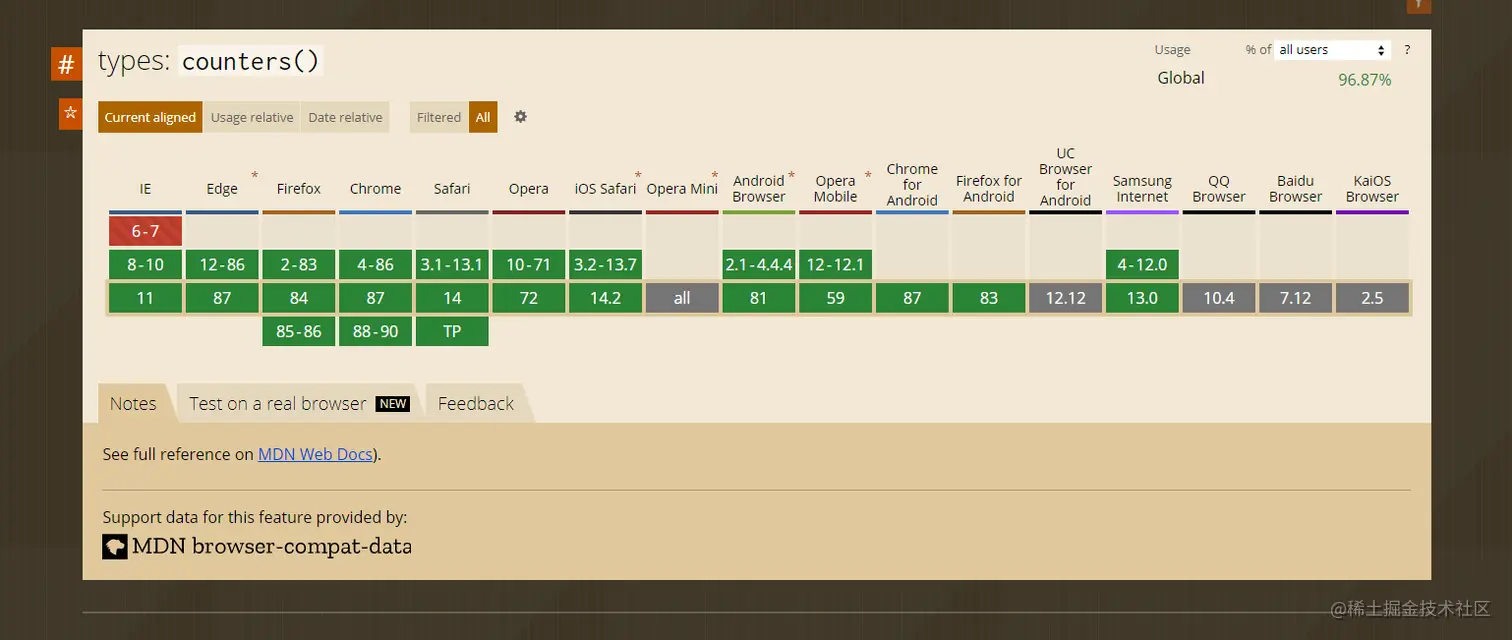Click the Opera Mobile 12-12.1 cell
1512x640 pixels.
pos(835,265)
